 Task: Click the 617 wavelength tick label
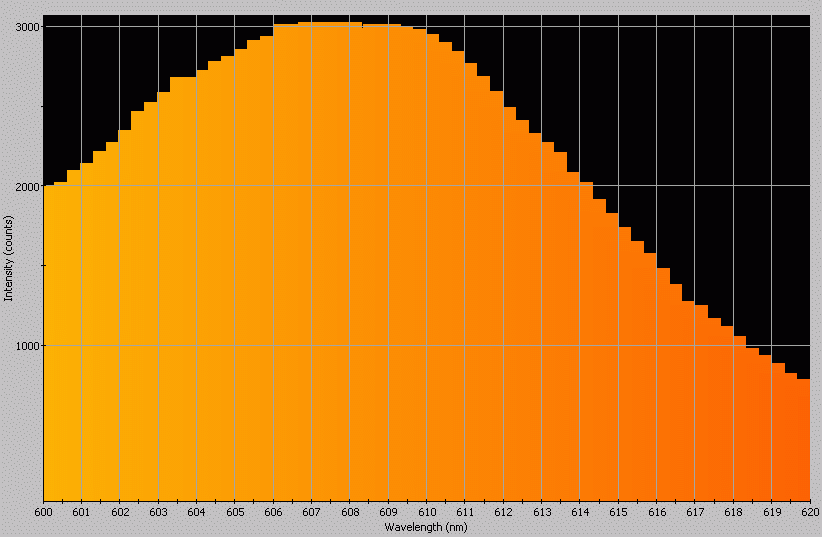(x=695, y=512)
